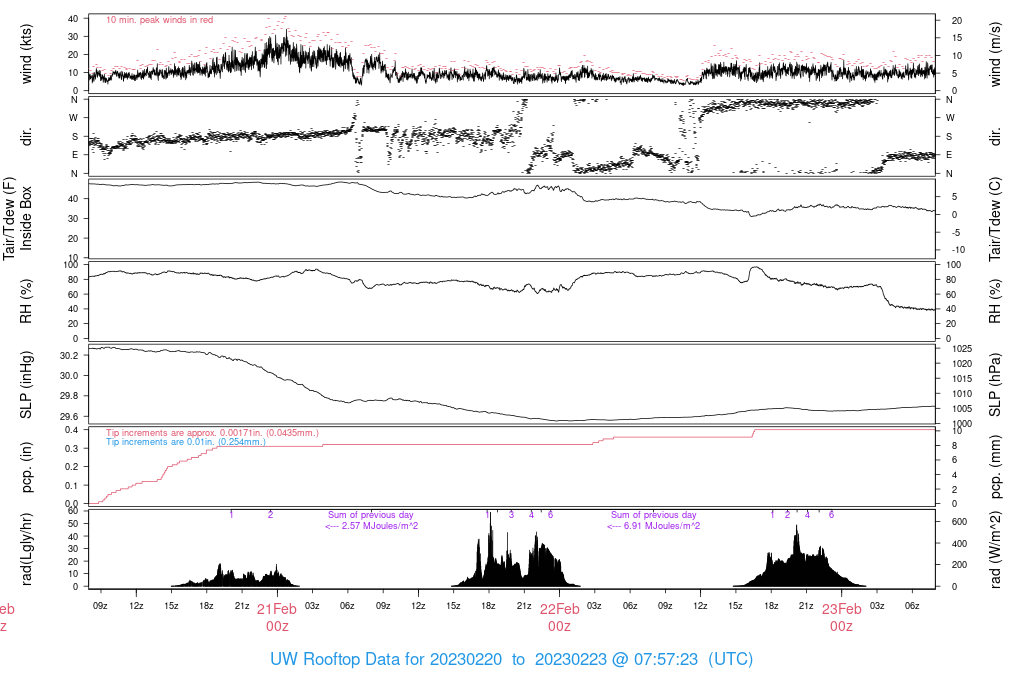Click the "<--- 6.91 MJoules/m^2" radiation sum
The height and width of the screenshot is (700, 1024).
[654, 526]
